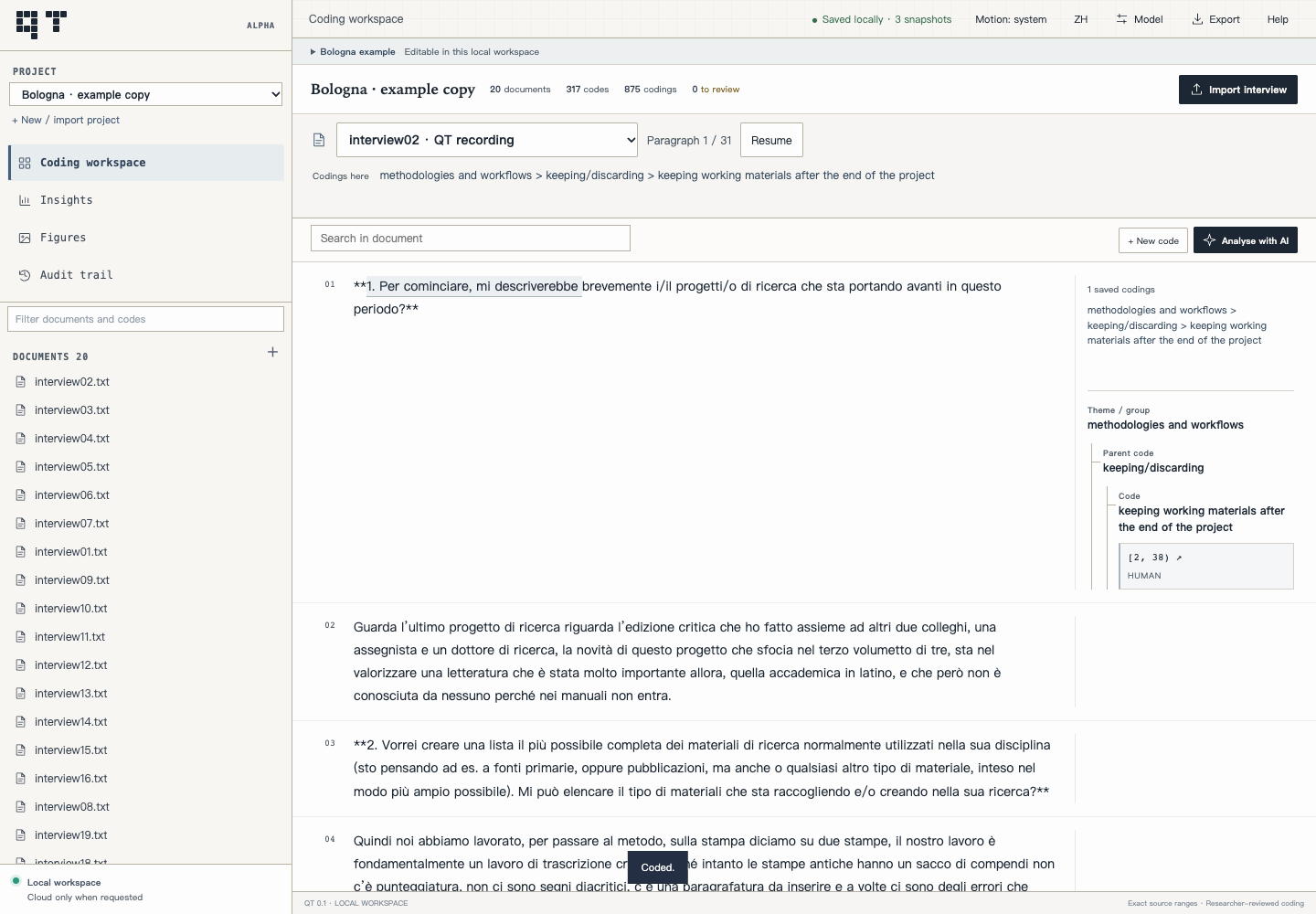This screenshot has height=914, width=1316.
Task: Click the file icon beside interview15.txt
Action: 21,750
